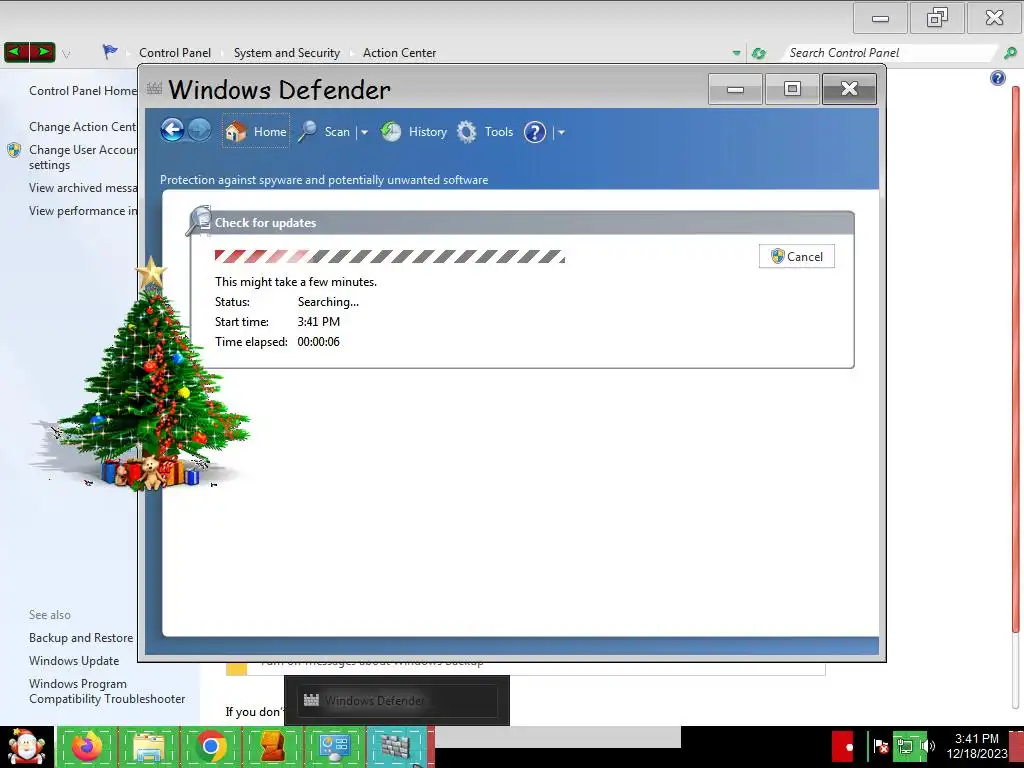The image size is (1024, 768).
Task: Open Change Action Center settings link
Action: 83,127
